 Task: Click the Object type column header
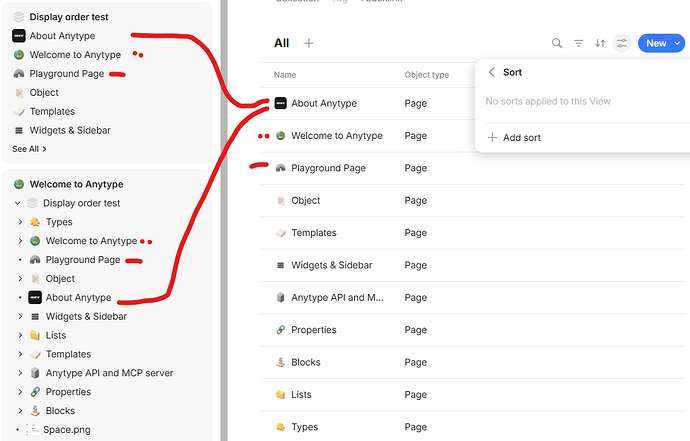point(426,75)
